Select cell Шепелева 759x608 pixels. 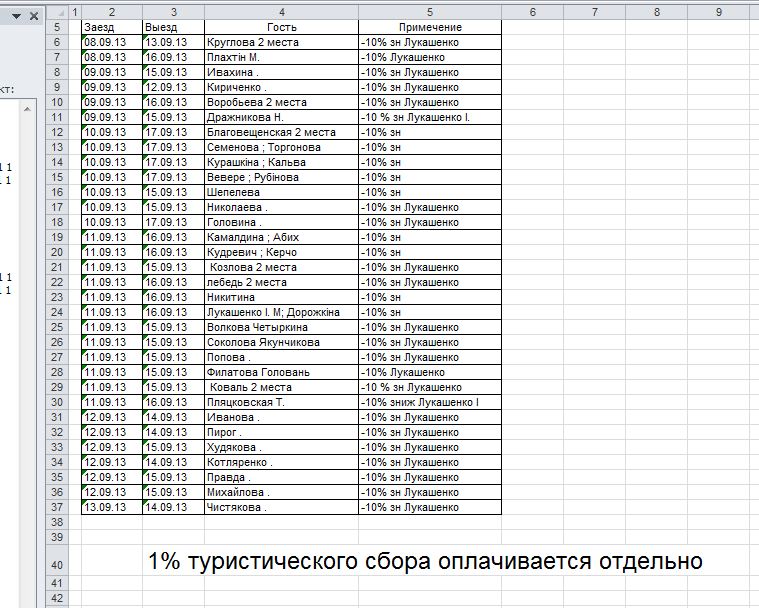click(282, 192)
